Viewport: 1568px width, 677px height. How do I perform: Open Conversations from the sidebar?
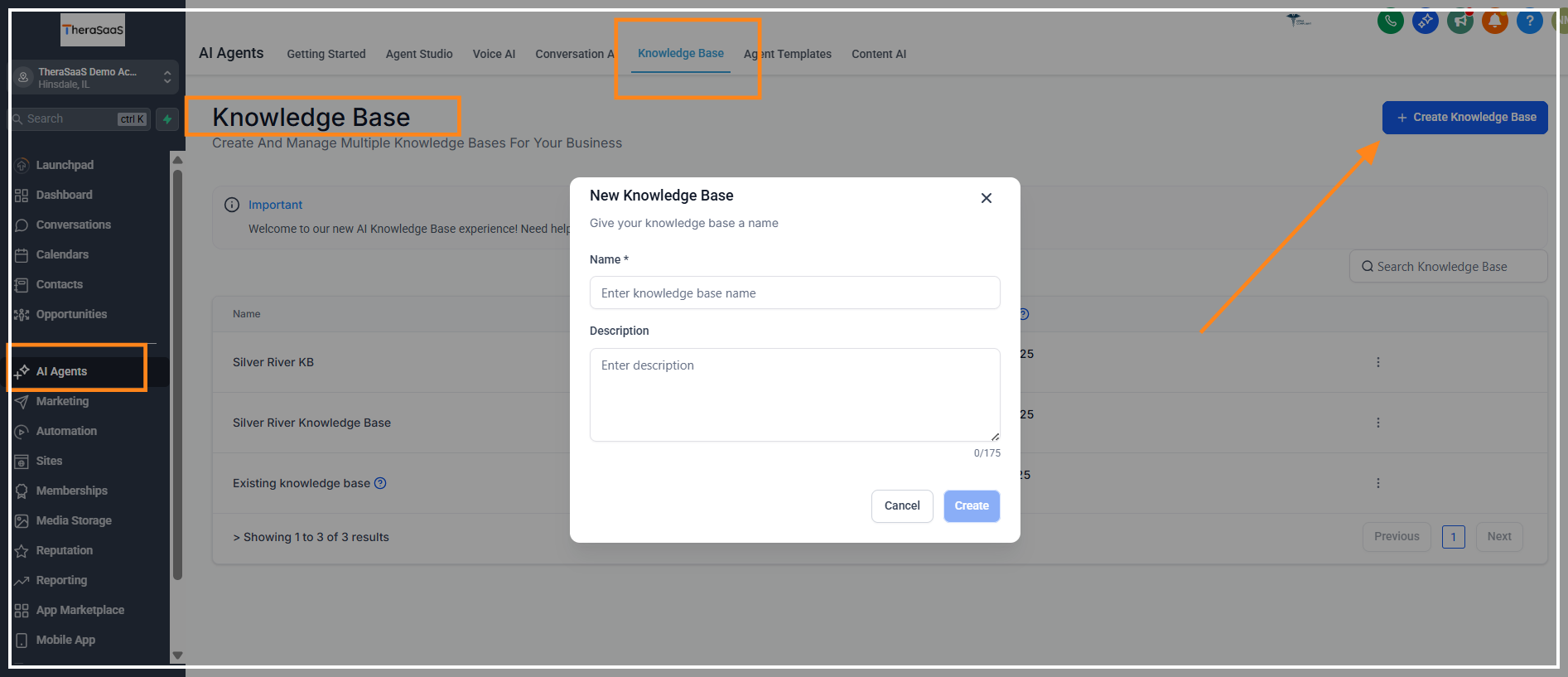pos(73,225)
